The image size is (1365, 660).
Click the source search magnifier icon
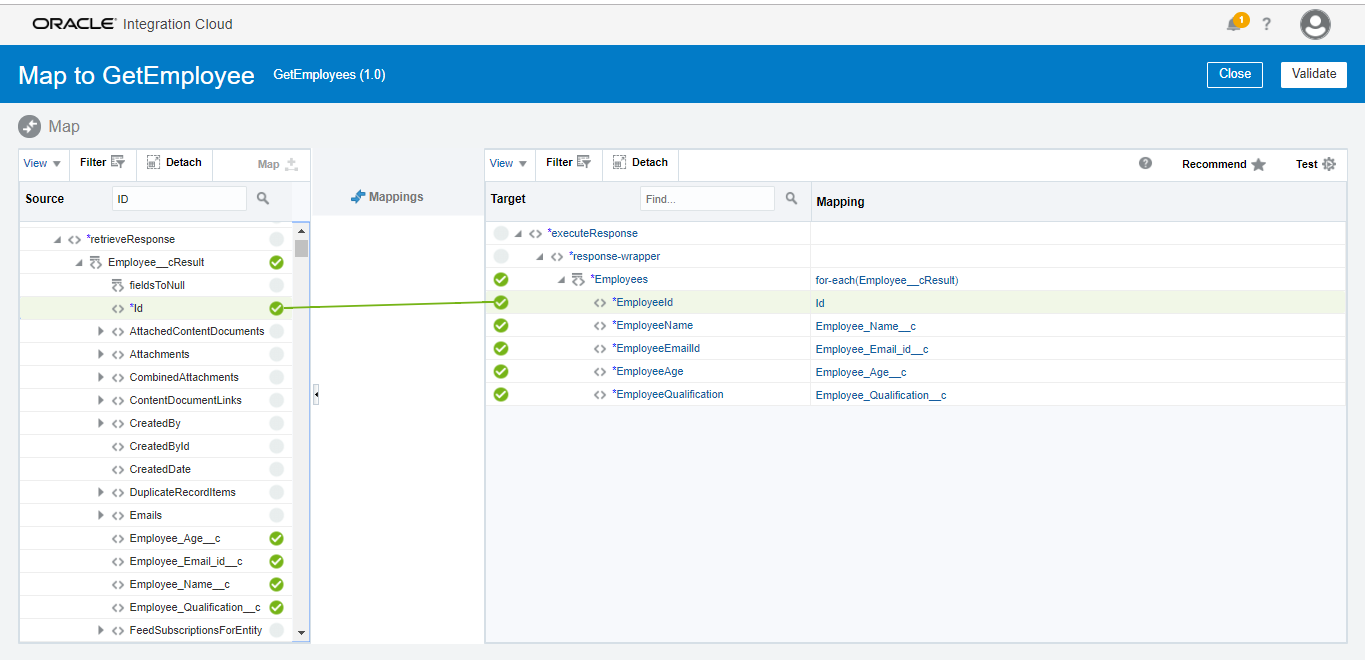click(x=263, y=199)
